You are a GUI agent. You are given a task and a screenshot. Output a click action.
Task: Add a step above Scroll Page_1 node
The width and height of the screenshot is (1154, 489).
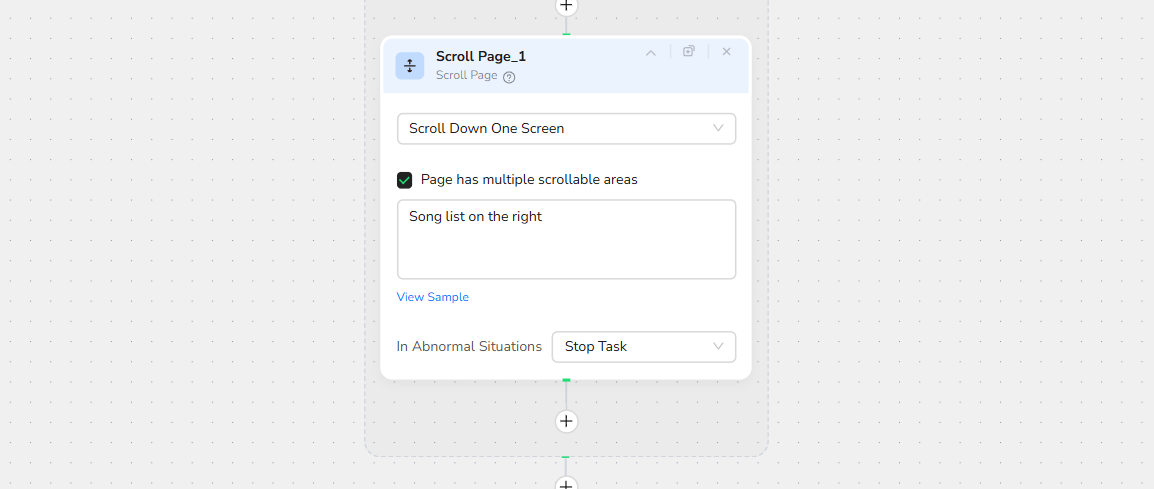pos(566,6)
